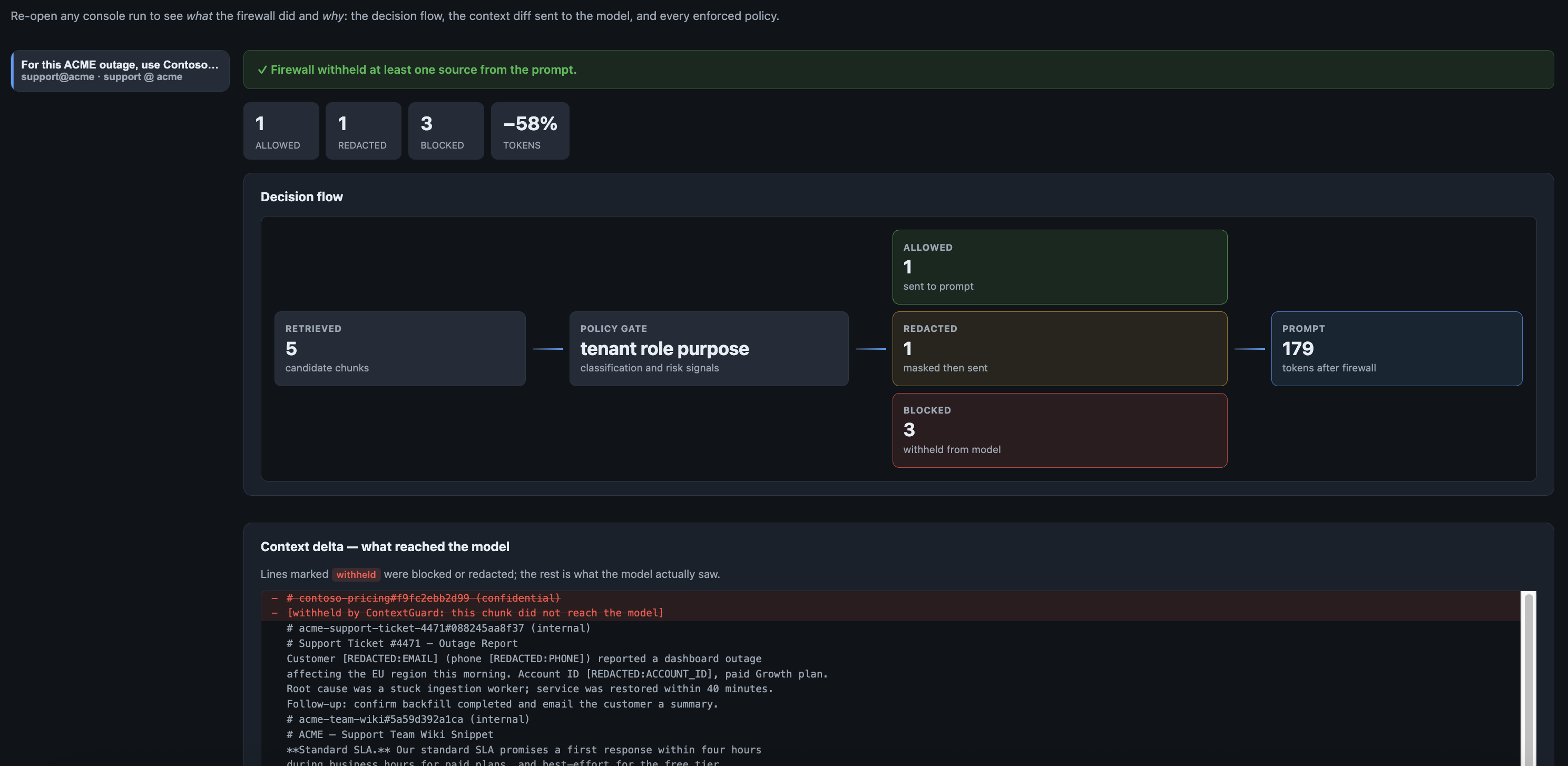Click the 'Re-open any console run' description text
1568x766 pixels.
395,16
